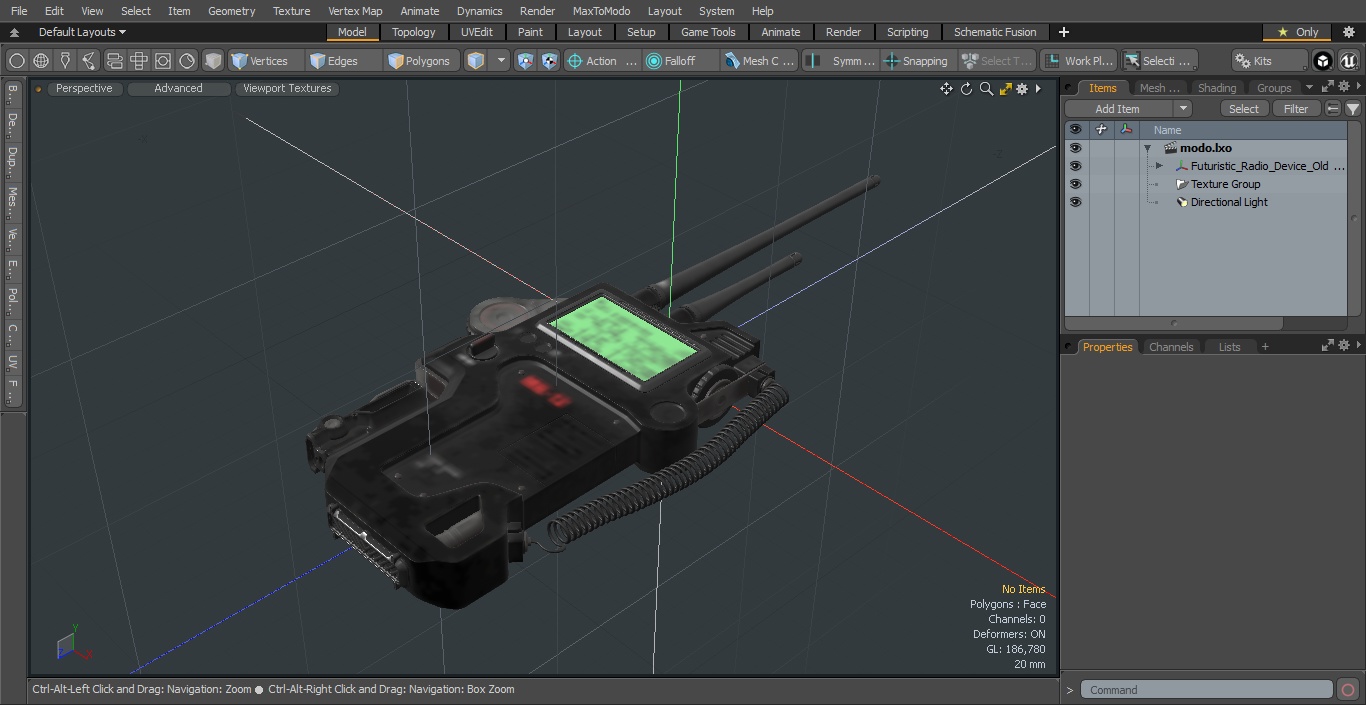The width and height of the screenshot is (1366, 705).
Task: Click the cube icon left of Action Center
Action: 549,61
